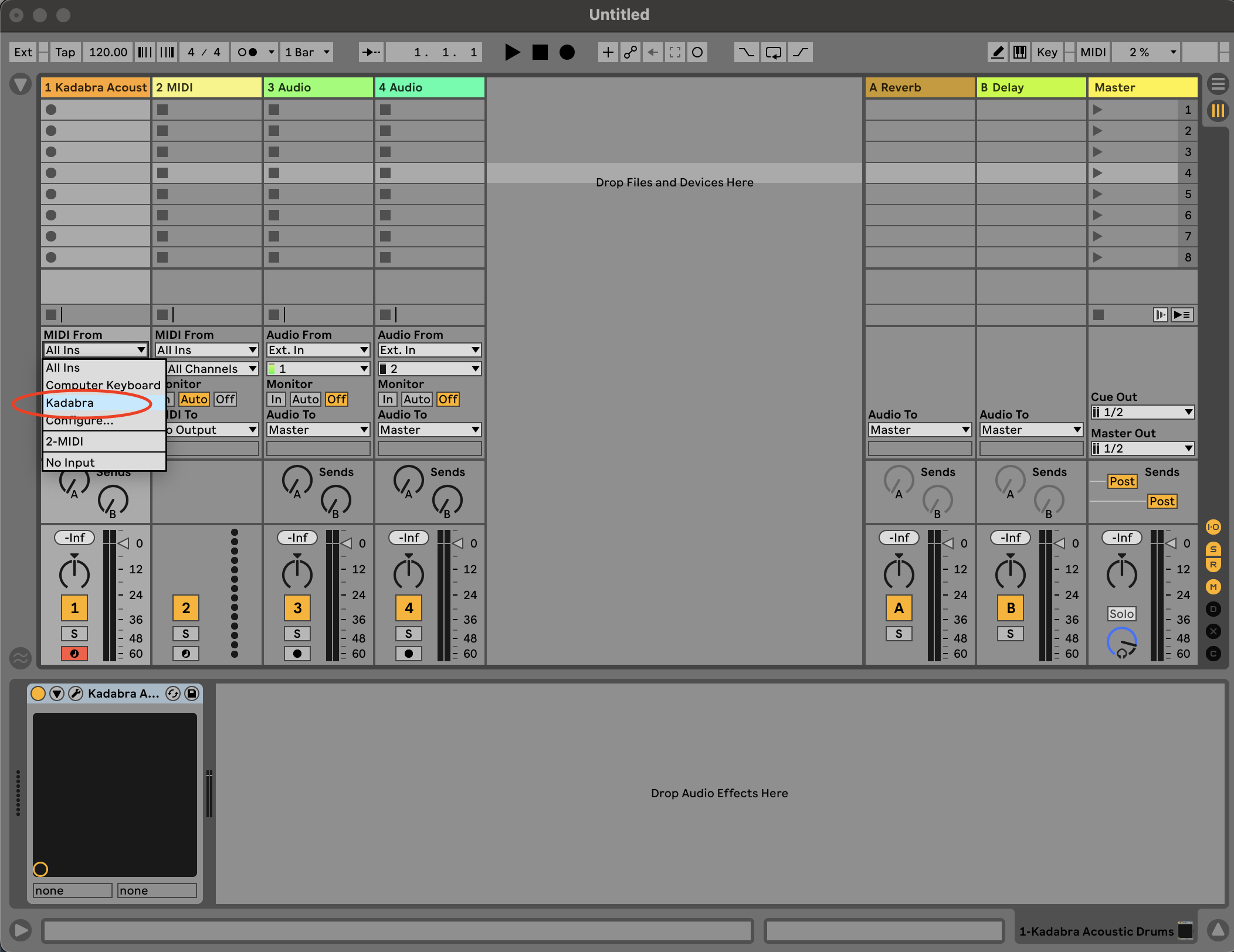Toggle the Kadabra device activator
The width and height of the screenshot is (1234, 952).
pyautogui.click(x=38, y=693)
